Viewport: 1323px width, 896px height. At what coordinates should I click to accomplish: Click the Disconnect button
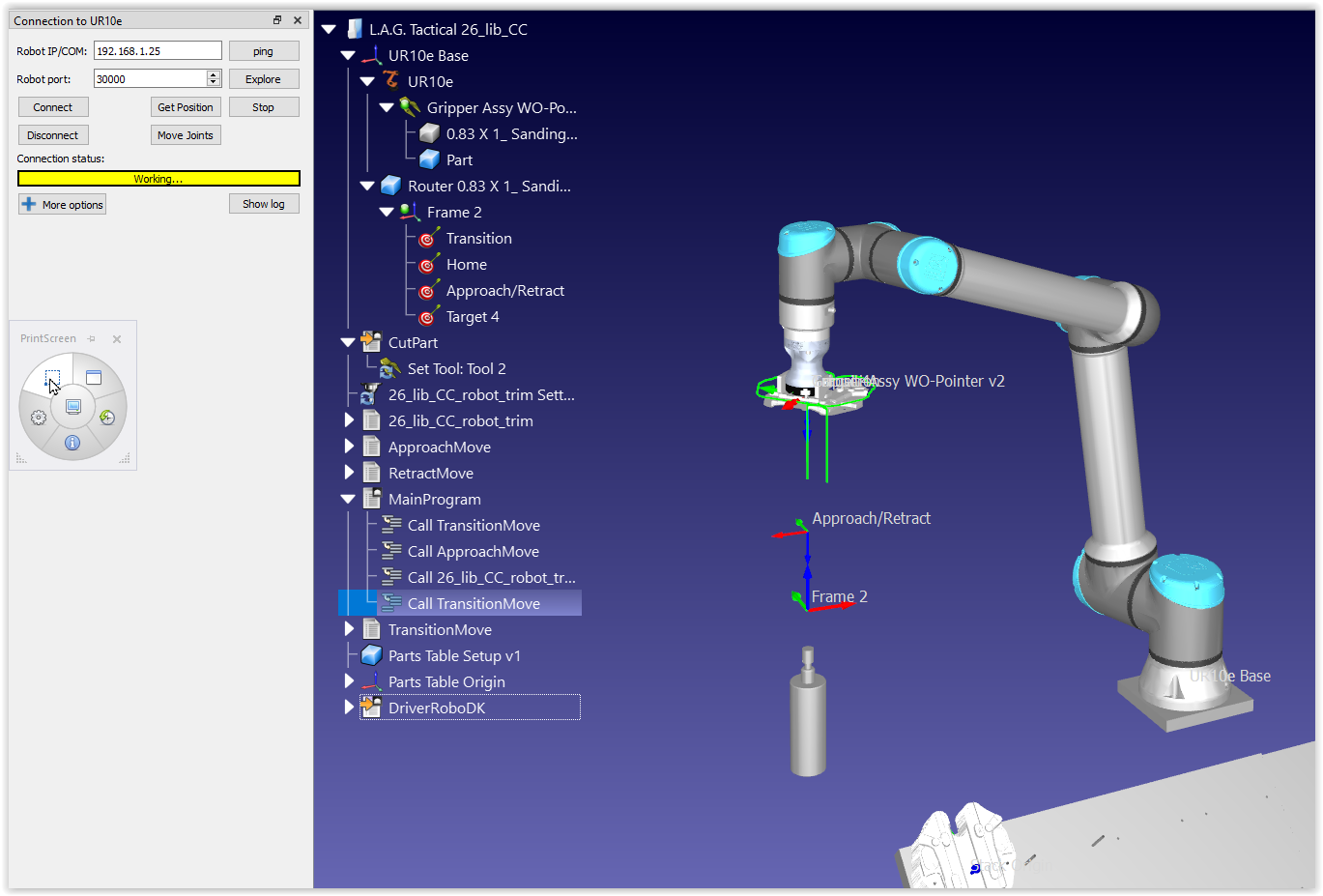pos(53,135)
